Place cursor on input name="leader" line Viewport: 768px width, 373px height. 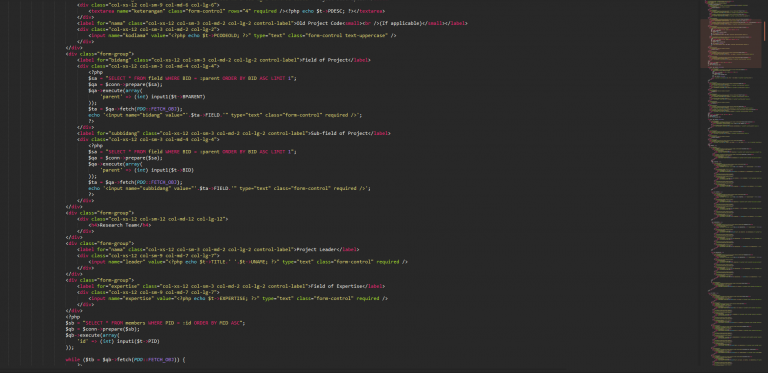[248, 261]
